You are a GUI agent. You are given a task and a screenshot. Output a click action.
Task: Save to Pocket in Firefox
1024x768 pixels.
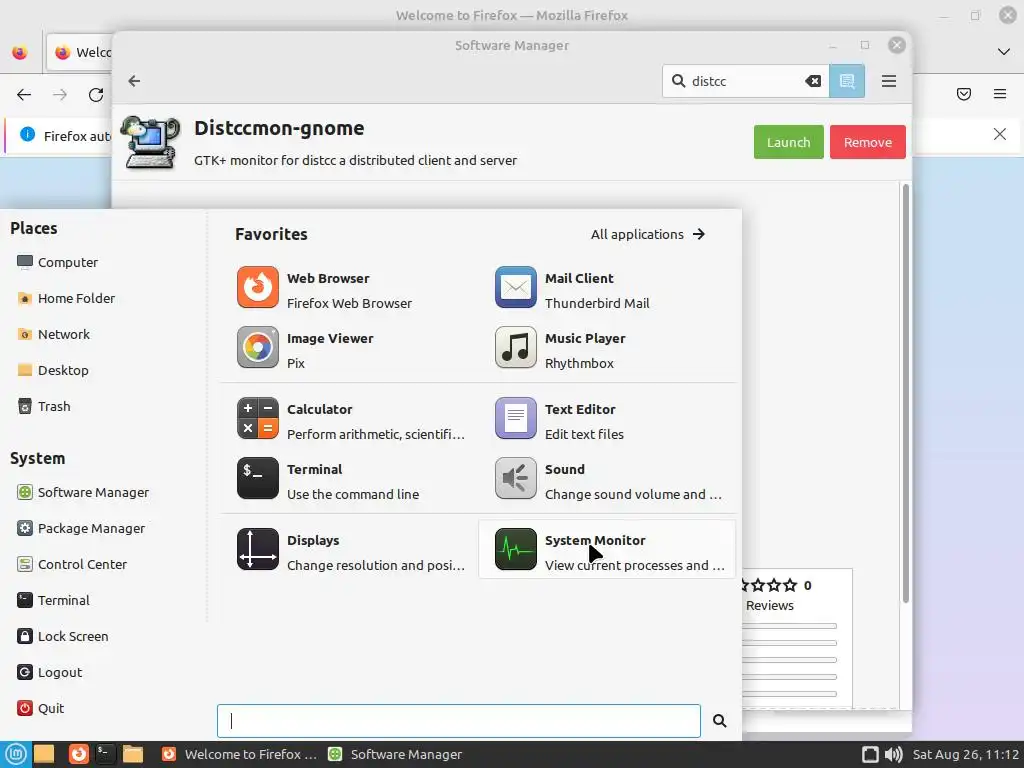click(x=964, y=94)
